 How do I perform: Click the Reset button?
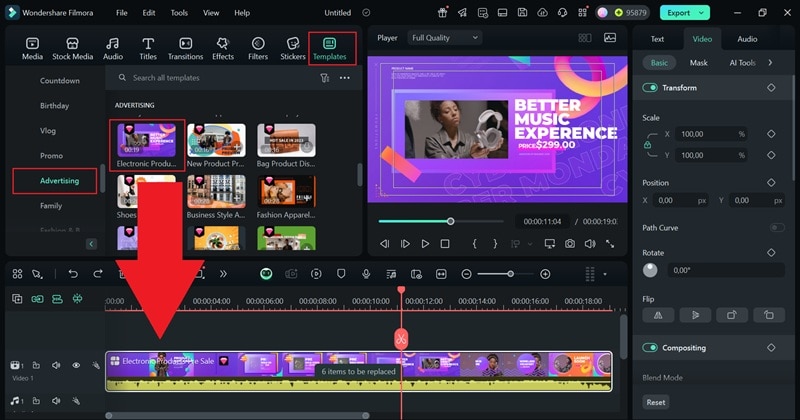(656, 402)
